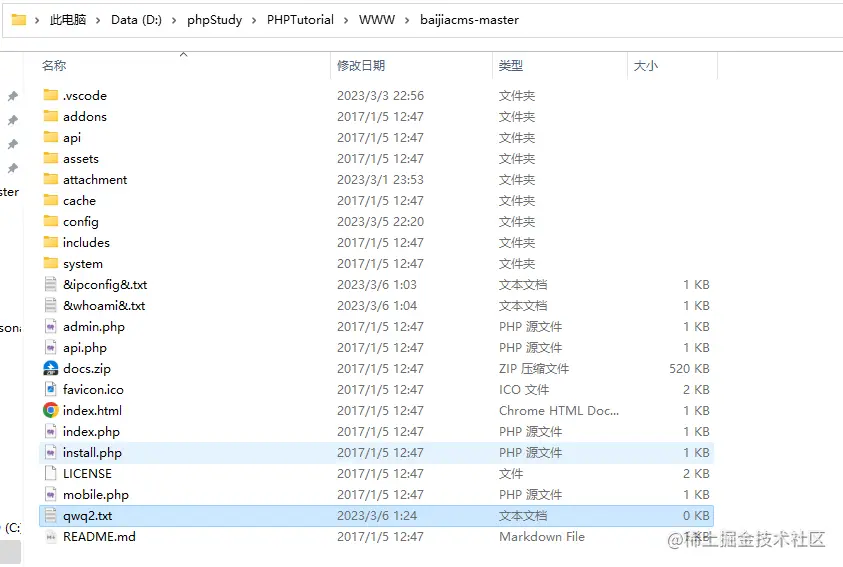This screenshot has width=843, height=567.
Task: Expand the chevron after 此电脑
Action: point(98,20)
